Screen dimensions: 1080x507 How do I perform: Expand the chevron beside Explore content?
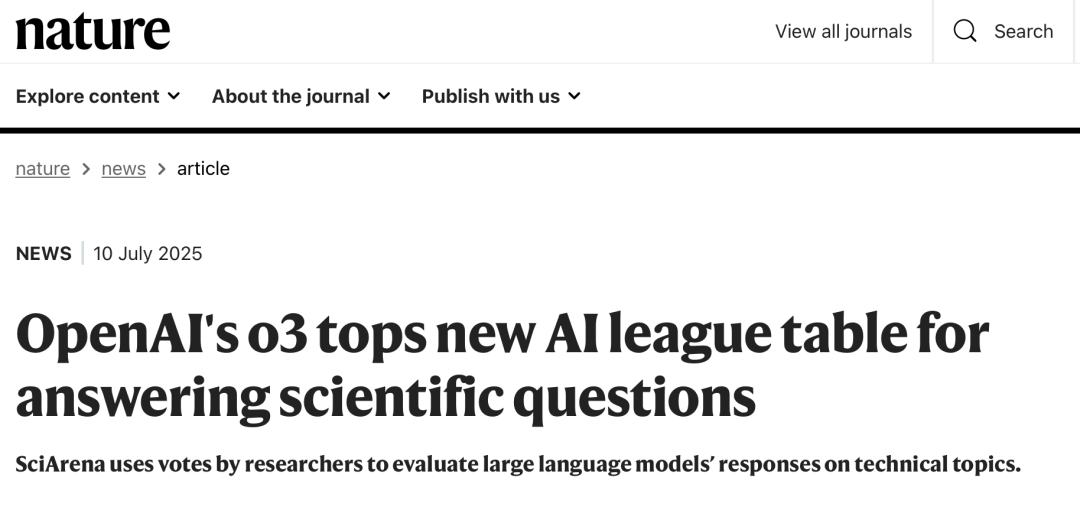click(174, 96)
